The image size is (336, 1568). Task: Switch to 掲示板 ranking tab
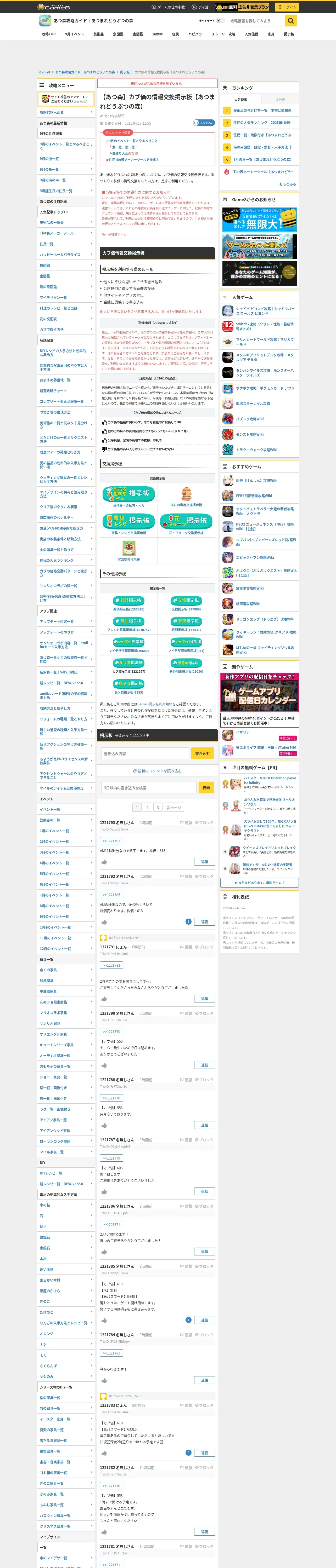(x=280, y=100)
